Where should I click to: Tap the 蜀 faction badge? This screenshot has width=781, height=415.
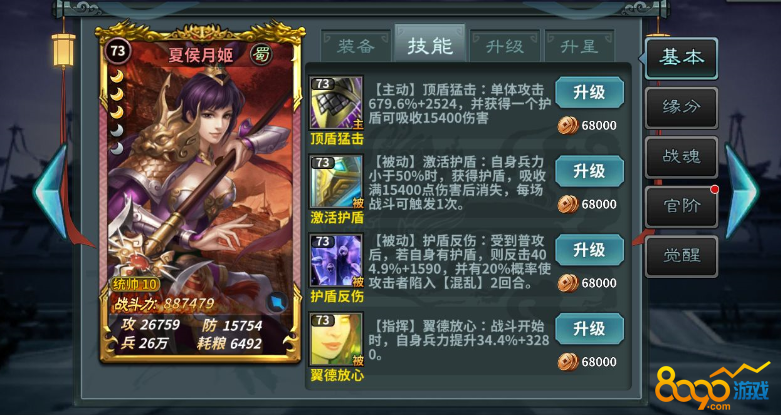[x=262, y=54]
